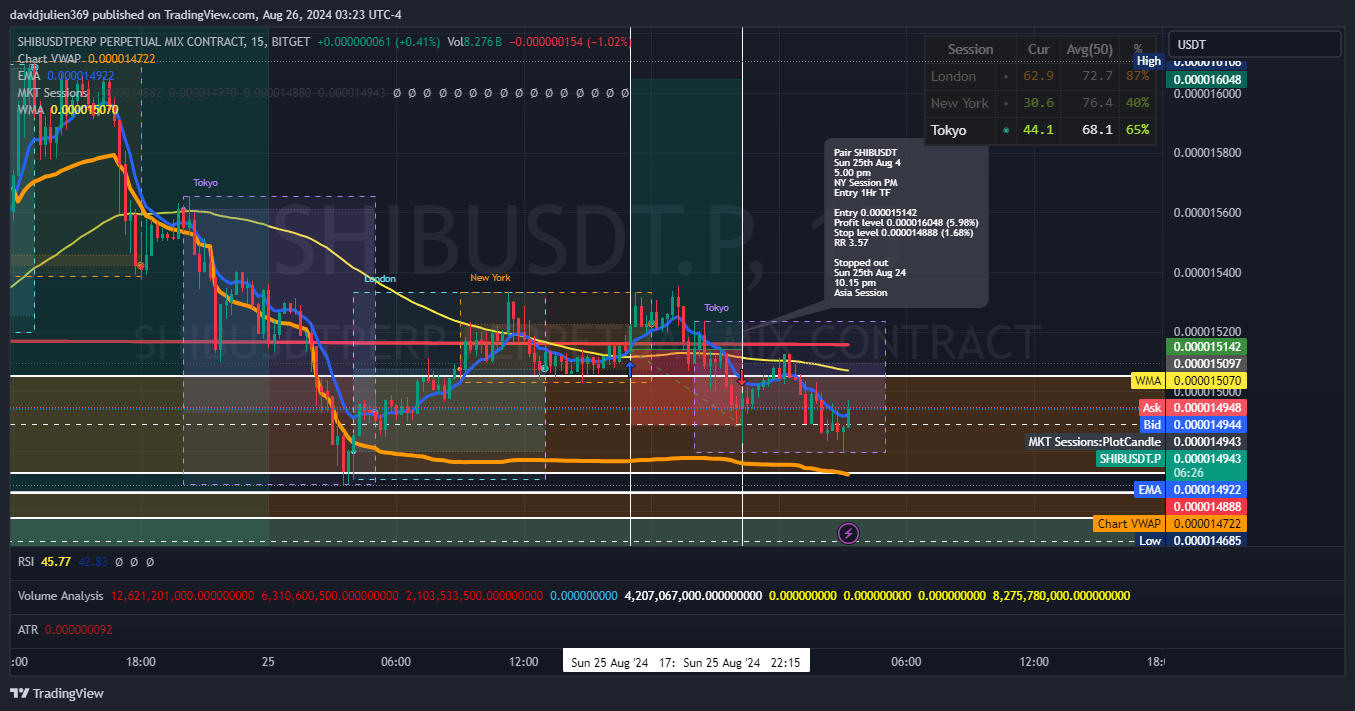Click the red 0.000014888 stop price label
The height and width of the screenshot is (711, 1355).
(1207, 507)
